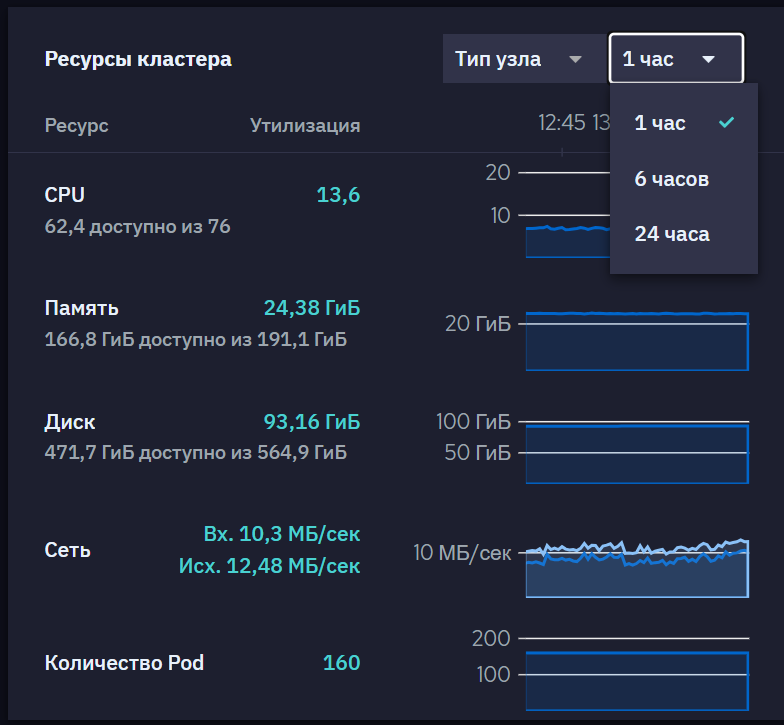
Task: Click the "Память" resource label
Action: point(82,308)
